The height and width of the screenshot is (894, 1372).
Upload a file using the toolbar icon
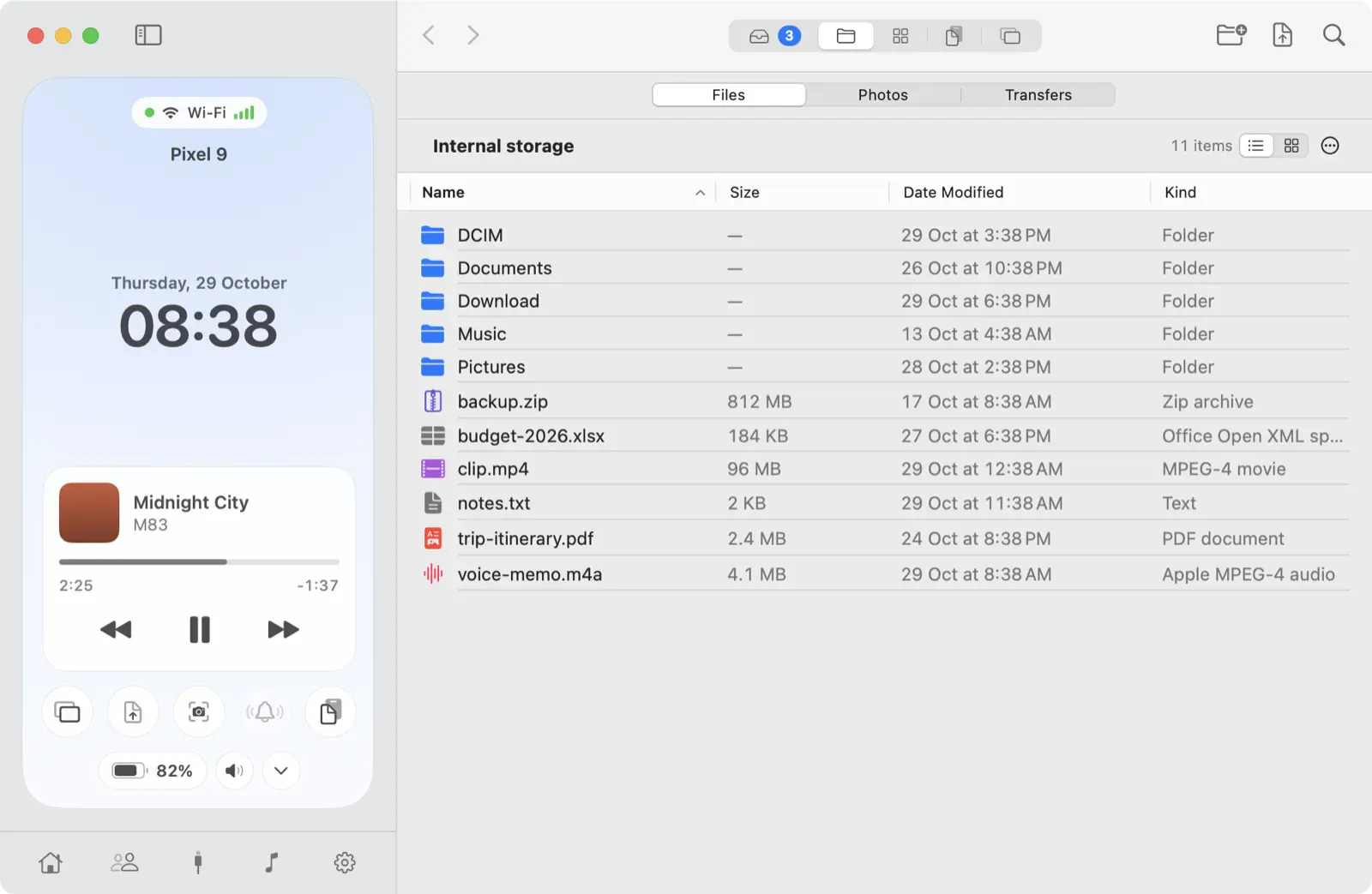point(1283,35)
